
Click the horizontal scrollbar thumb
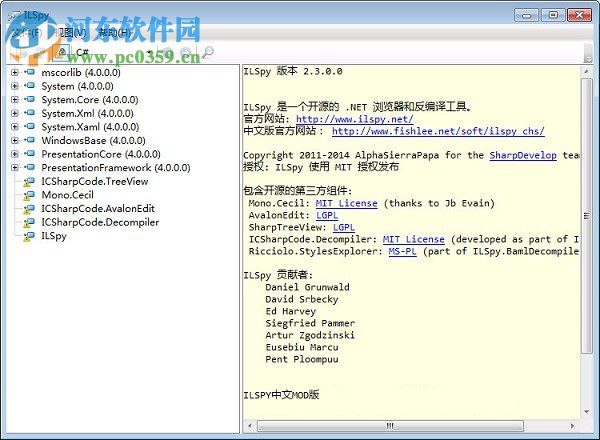[x=390, y=425]
